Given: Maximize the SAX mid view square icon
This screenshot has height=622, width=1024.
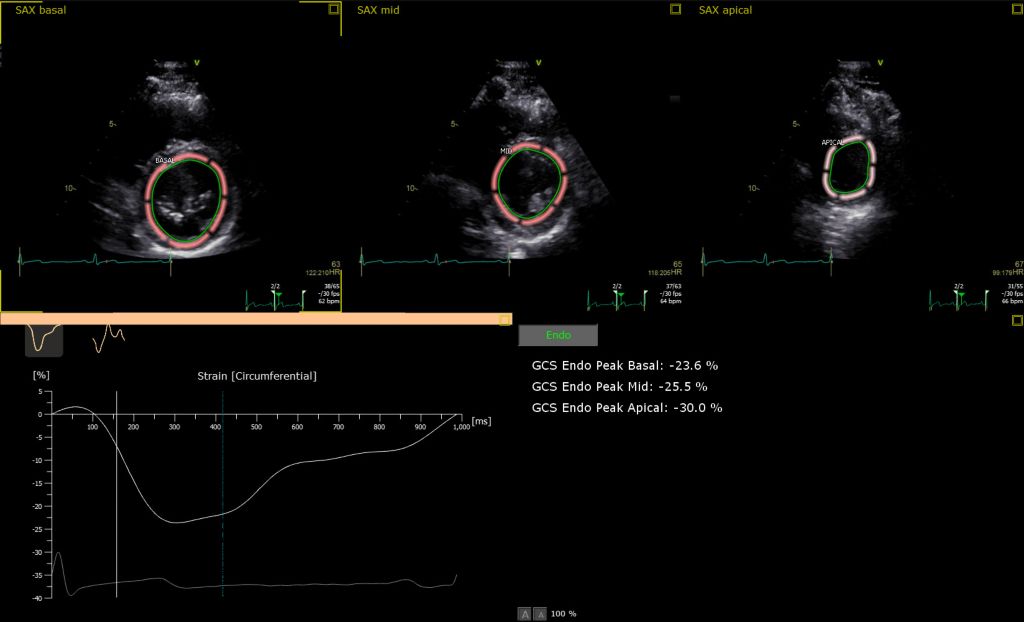Looking at the screenshot, I should pos(675,9).
